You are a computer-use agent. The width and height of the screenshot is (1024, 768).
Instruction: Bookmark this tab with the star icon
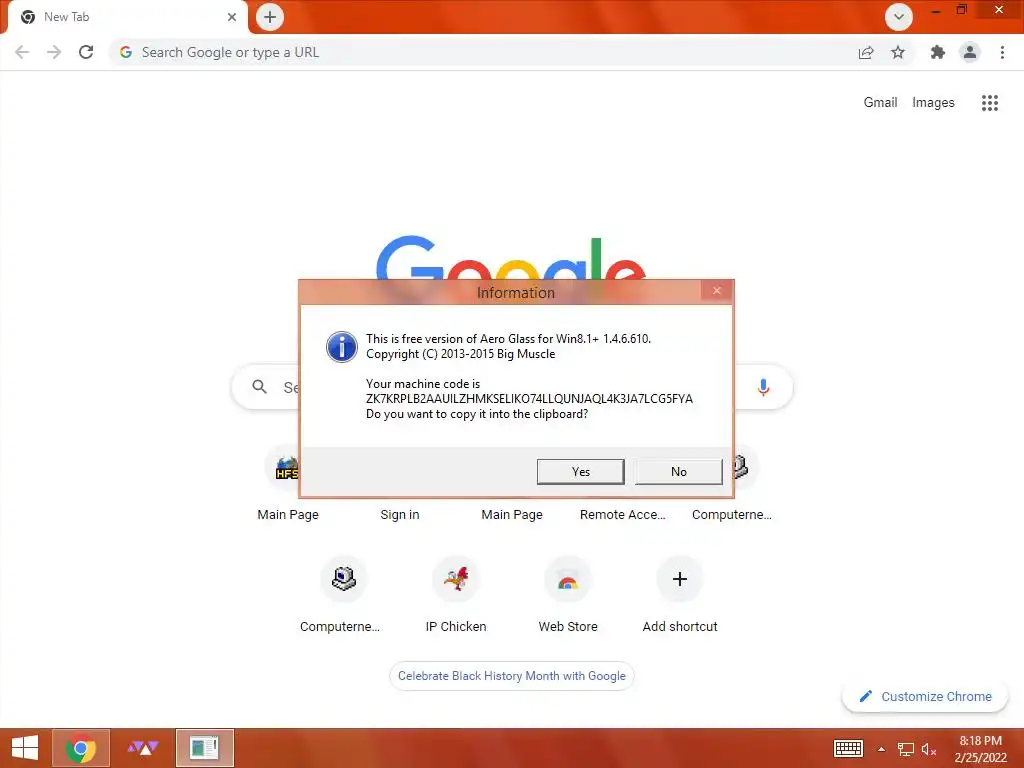[898, 52]
